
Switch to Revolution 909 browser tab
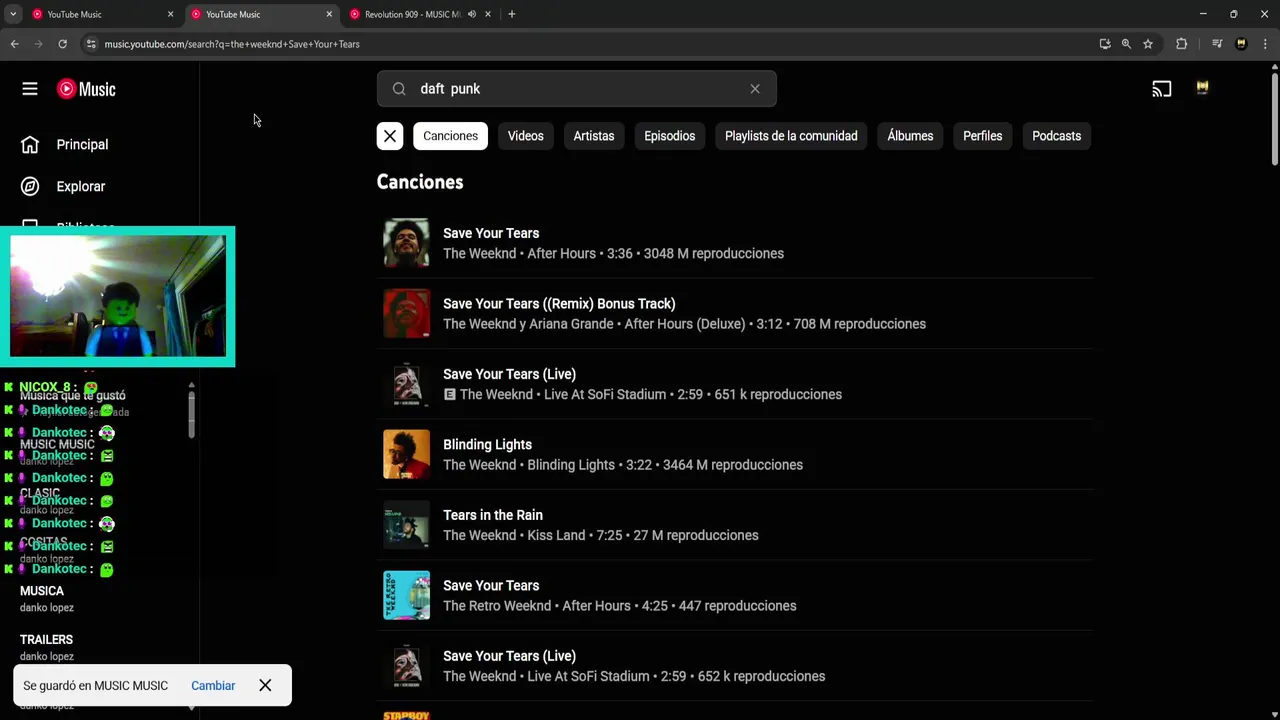[412, 14]
